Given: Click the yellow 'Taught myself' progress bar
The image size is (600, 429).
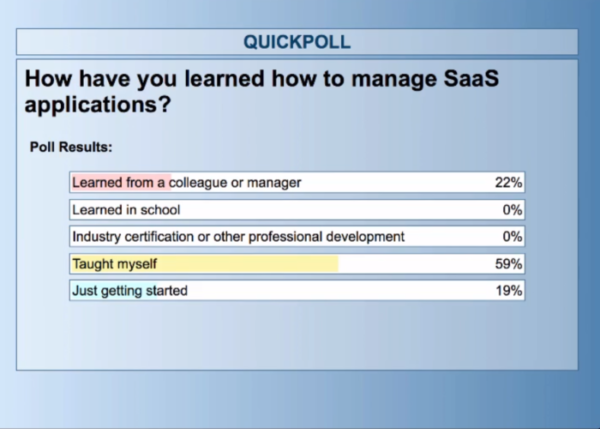Looking at the screenshot, I should tap(205, 264).
